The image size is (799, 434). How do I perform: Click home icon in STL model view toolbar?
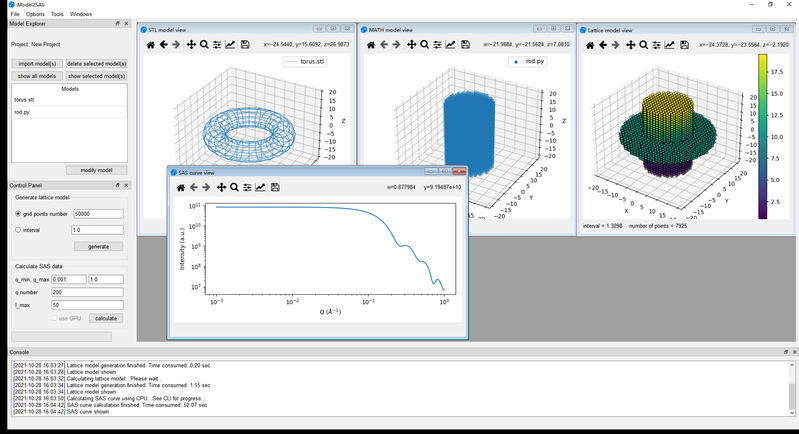coord(150,45)
